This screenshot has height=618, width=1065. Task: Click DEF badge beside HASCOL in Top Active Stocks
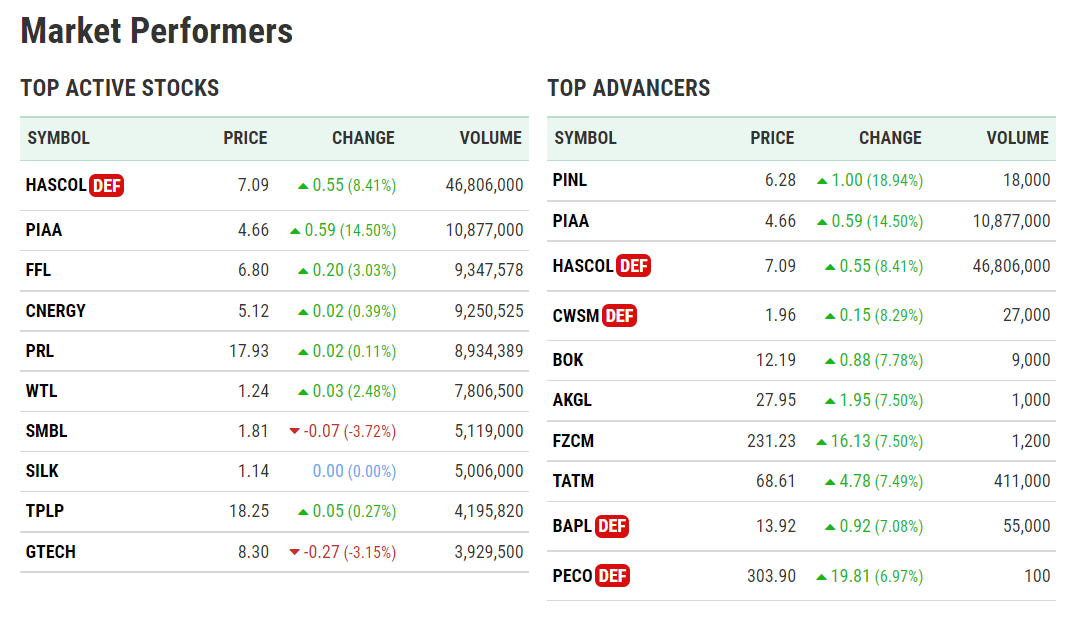(x=107, y=185)
